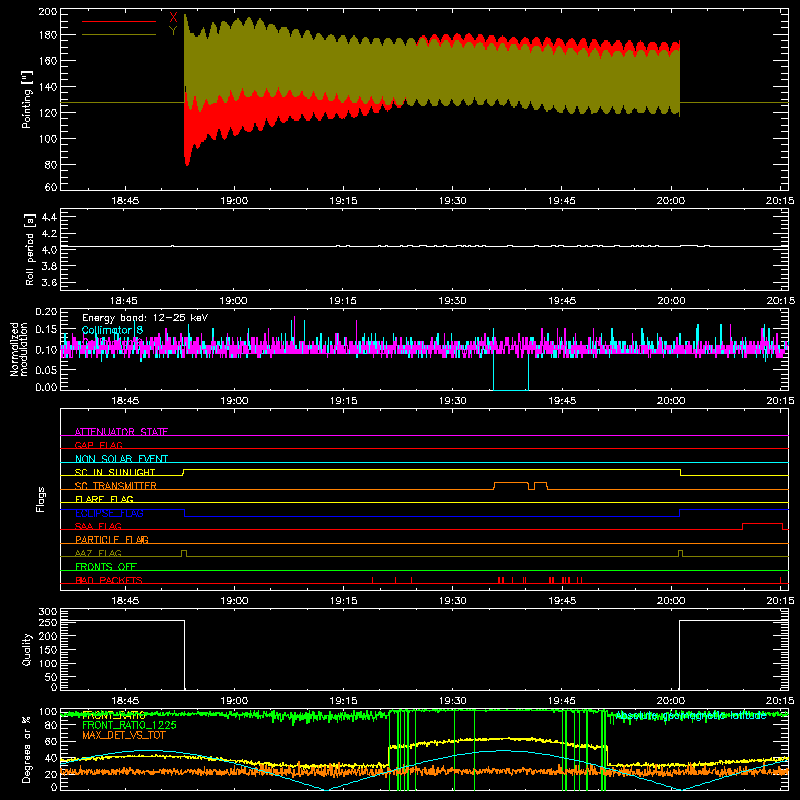Click the 4.4 tick on Roll period axis
The image size is (800, 800).
tap(49, 217)
